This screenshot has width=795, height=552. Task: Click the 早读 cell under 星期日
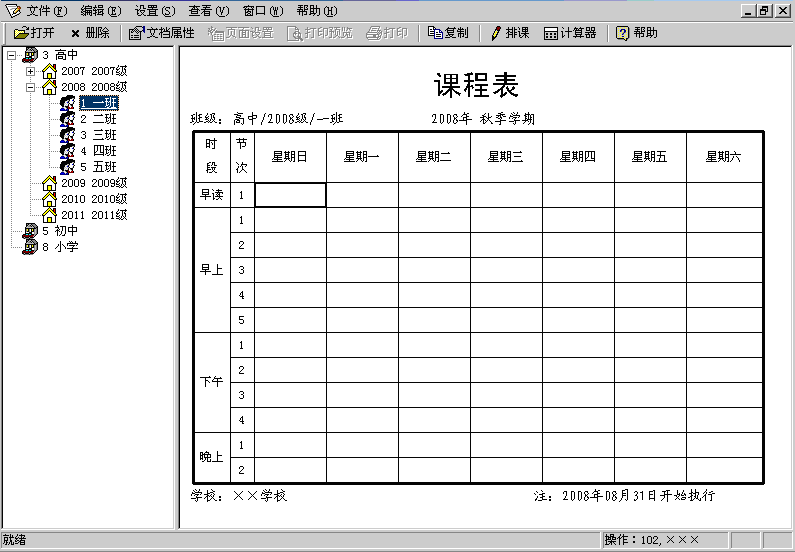(x=290, y=195)
